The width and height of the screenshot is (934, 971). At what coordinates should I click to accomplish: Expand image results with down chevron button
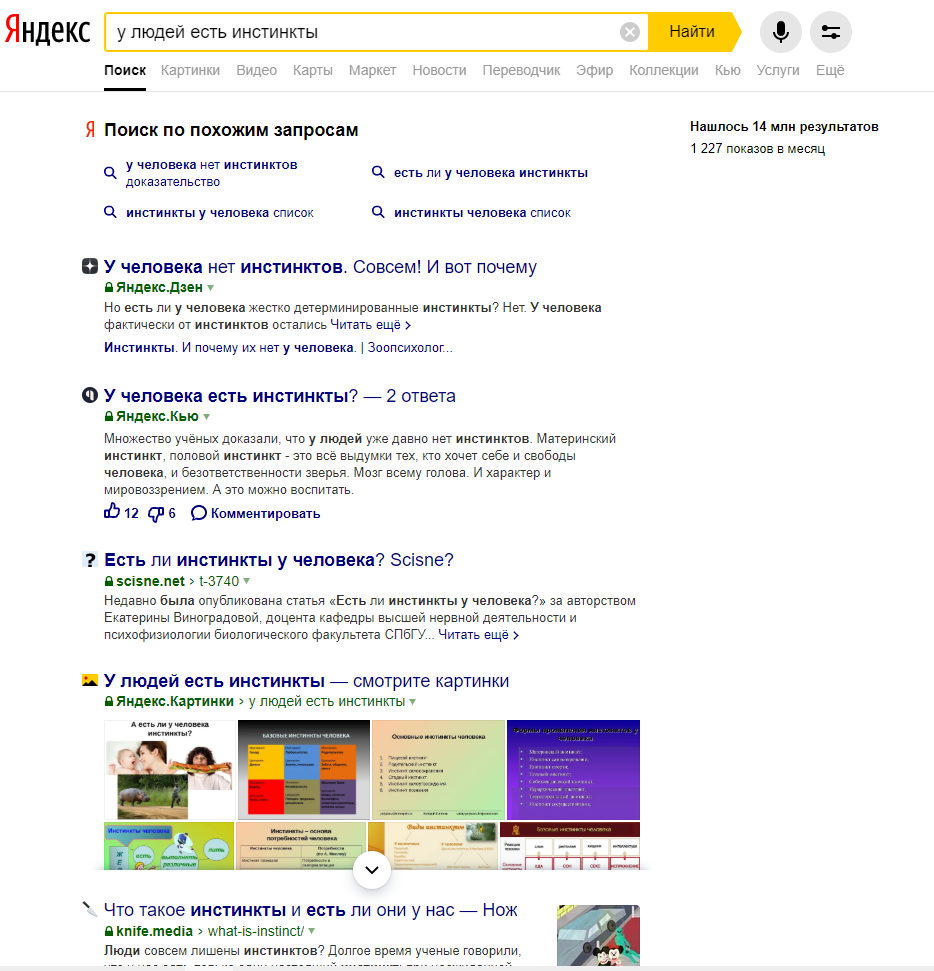click(x=372, y=870)
